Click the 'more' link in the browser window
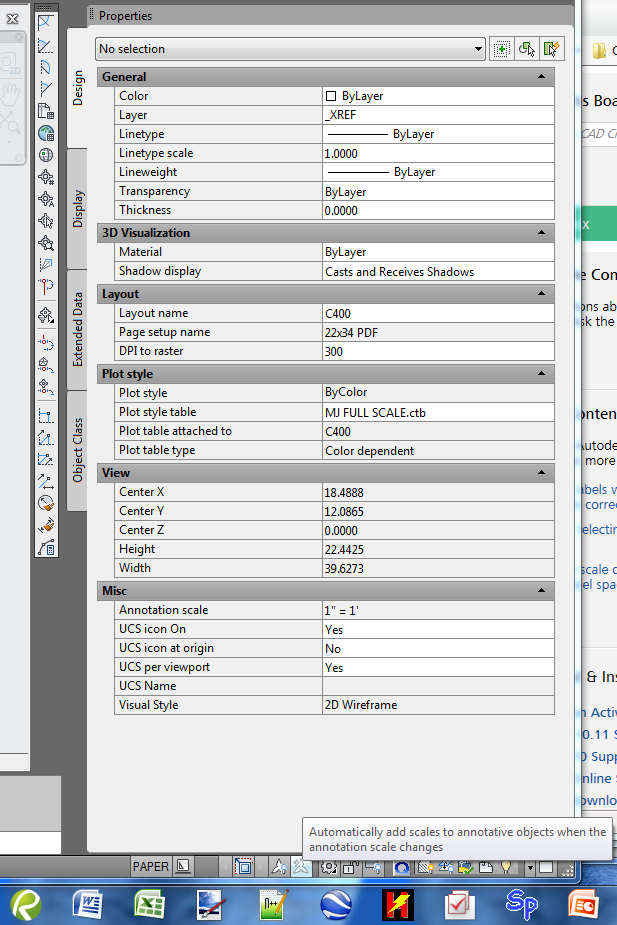The image size is (617, 925). [600, 461]
